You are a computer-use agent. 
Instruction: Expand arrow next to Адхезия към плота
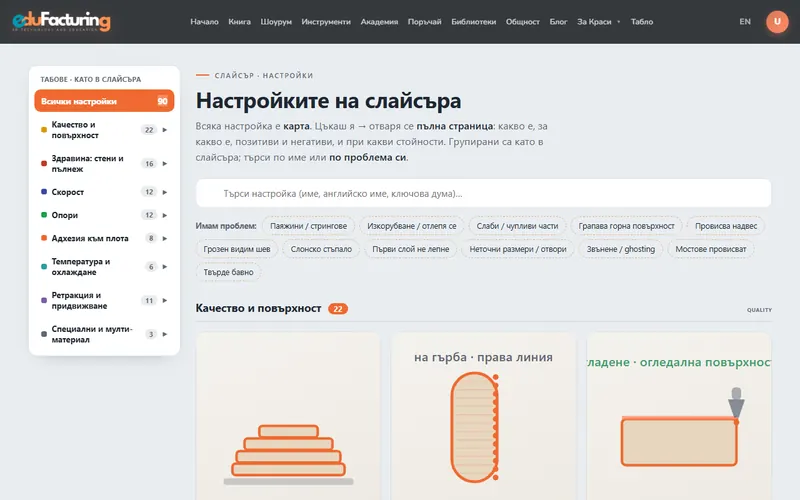165,238
